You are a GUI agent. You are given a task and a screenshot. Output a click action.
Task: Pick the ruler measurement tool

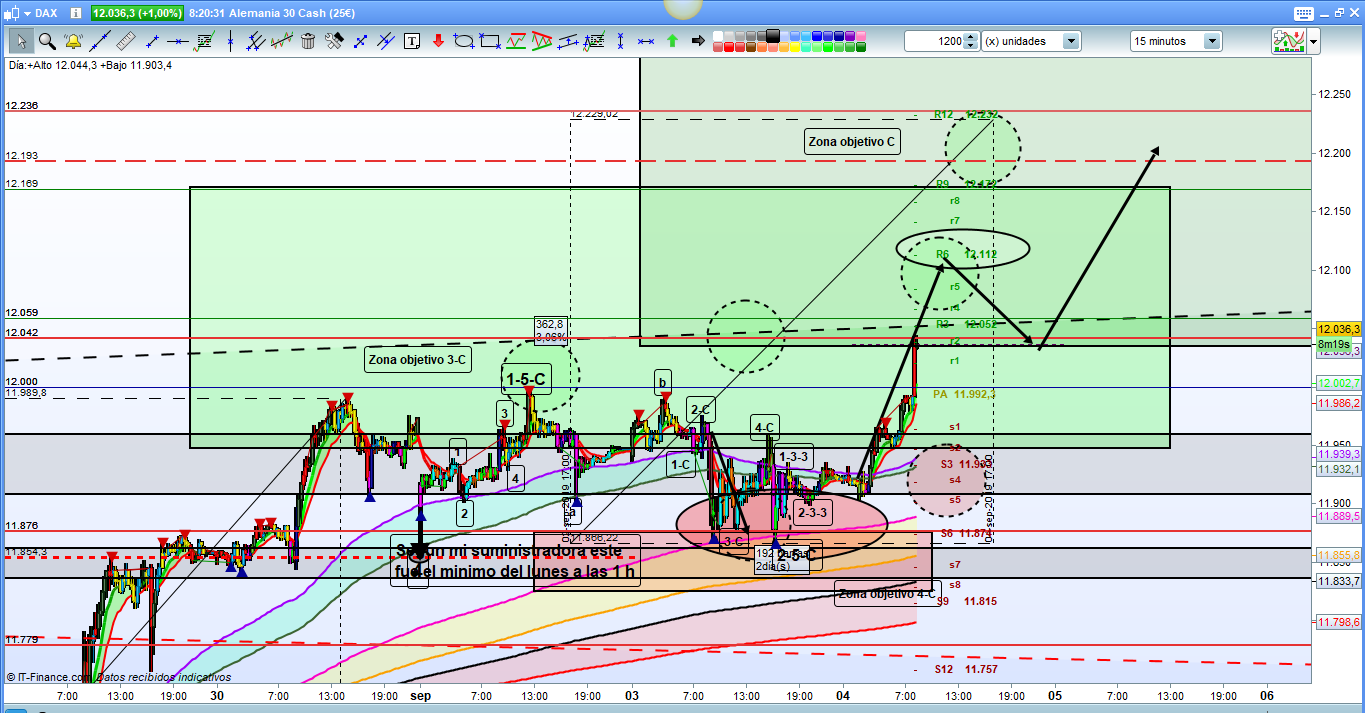click(125, 41)
